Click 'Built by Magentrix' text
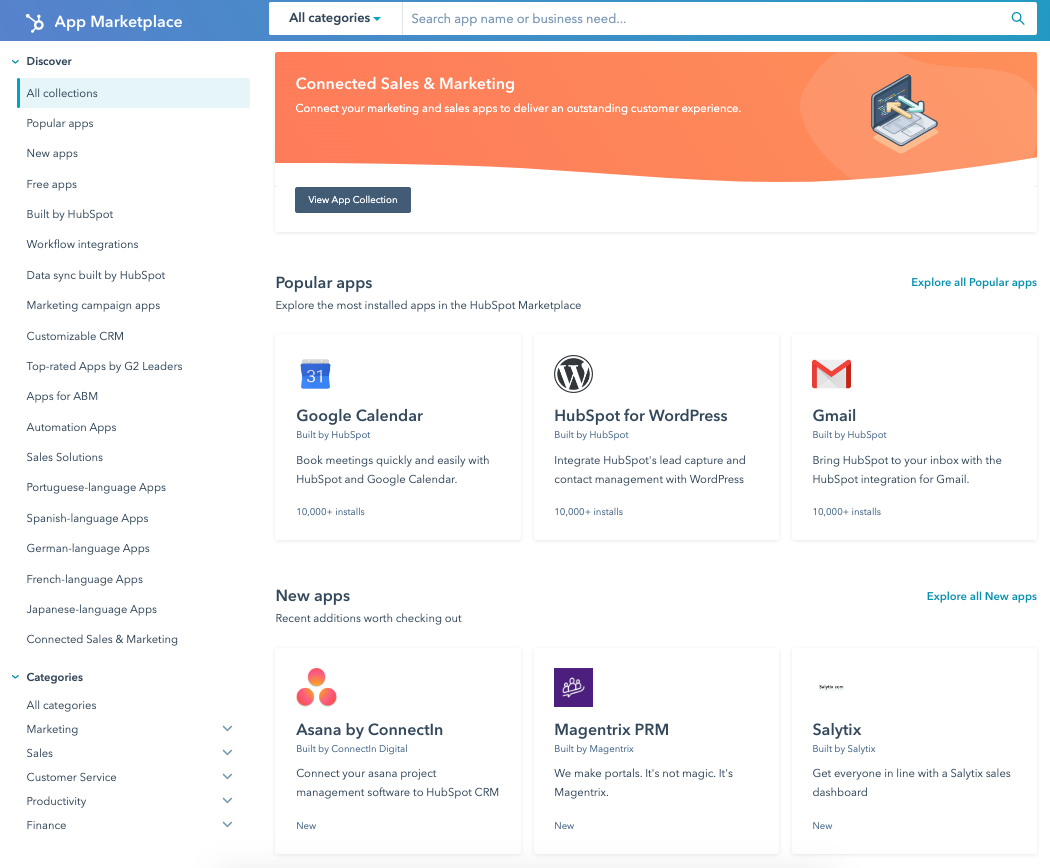 coord(593,749)
